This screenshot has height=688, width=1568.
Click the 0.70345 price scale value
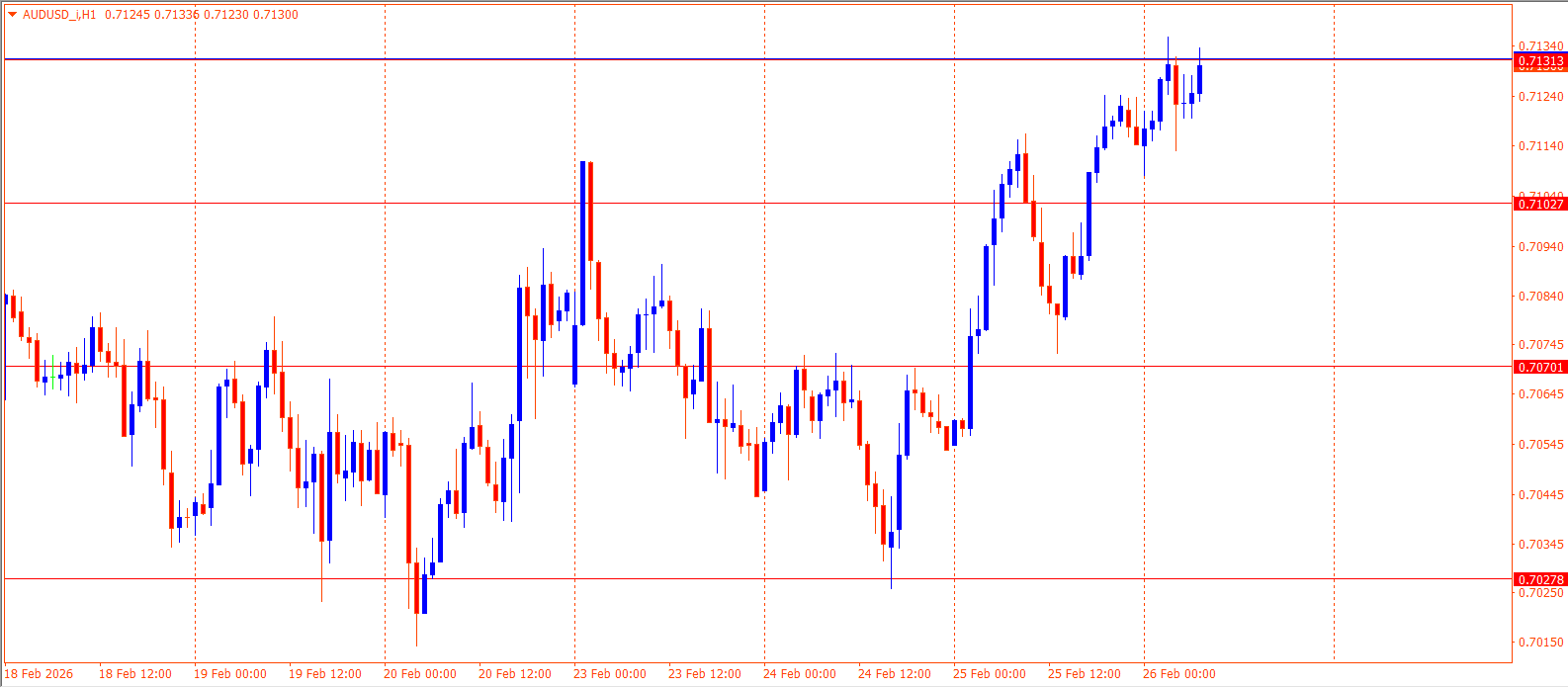1541,544
